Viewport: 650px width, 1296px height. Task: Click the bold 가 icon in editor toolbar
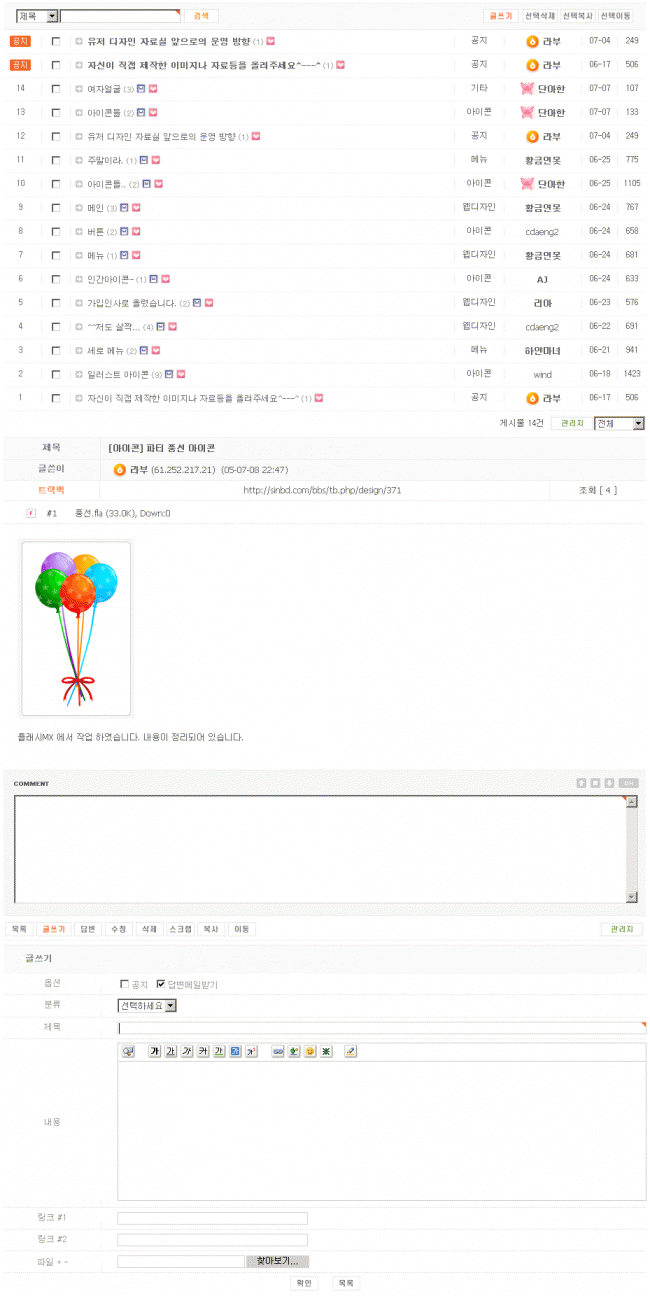pyautogui.click(x=154, y=1051)
